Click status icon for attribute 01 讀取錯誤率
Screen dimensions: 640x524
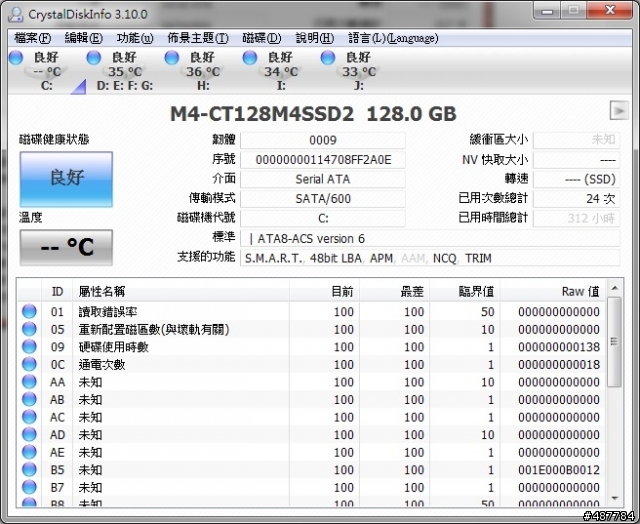click(29, 311)
